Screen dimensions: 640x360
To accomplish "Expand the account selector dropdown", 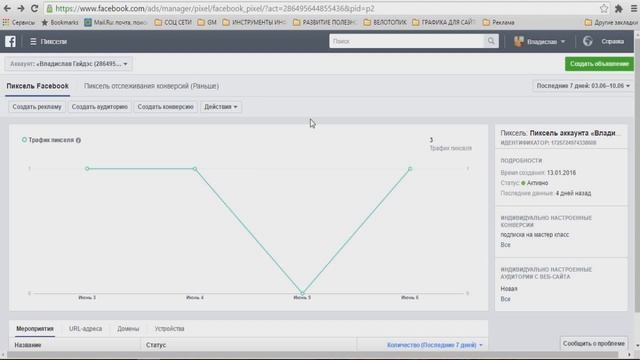I will [x=69, y=64].
